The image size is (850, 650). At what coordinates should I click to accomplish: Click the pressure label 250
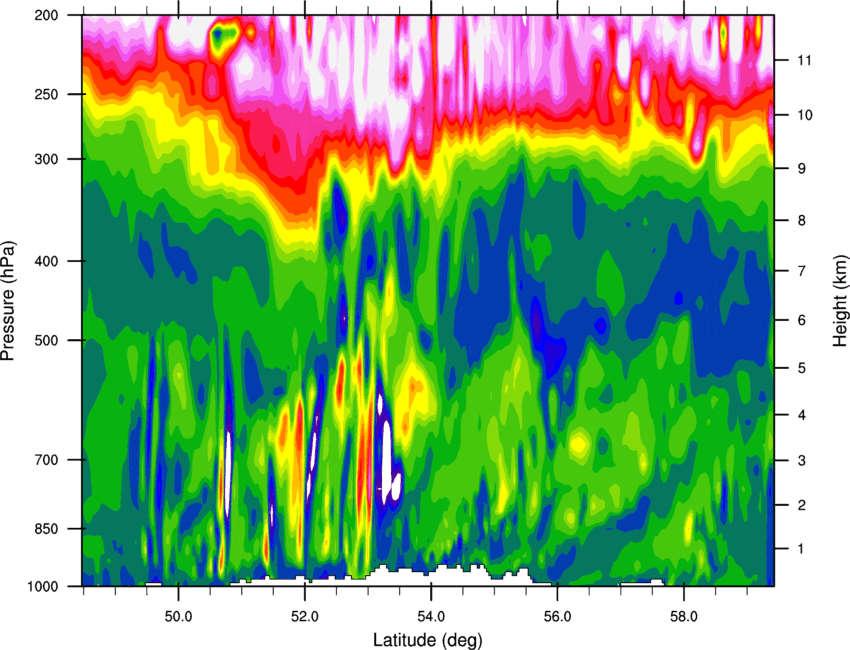(x=46, y=94)
